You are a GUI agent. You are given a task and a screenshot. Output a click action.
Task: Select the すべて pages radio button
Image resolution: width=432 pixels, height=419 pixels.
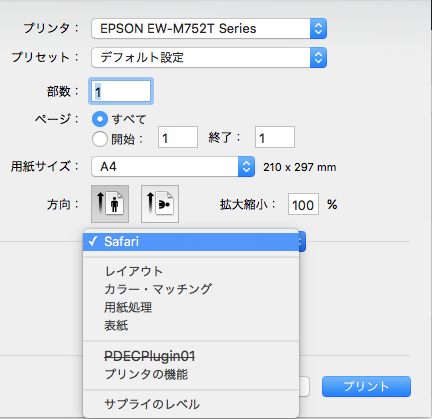(x=100, y=119)
